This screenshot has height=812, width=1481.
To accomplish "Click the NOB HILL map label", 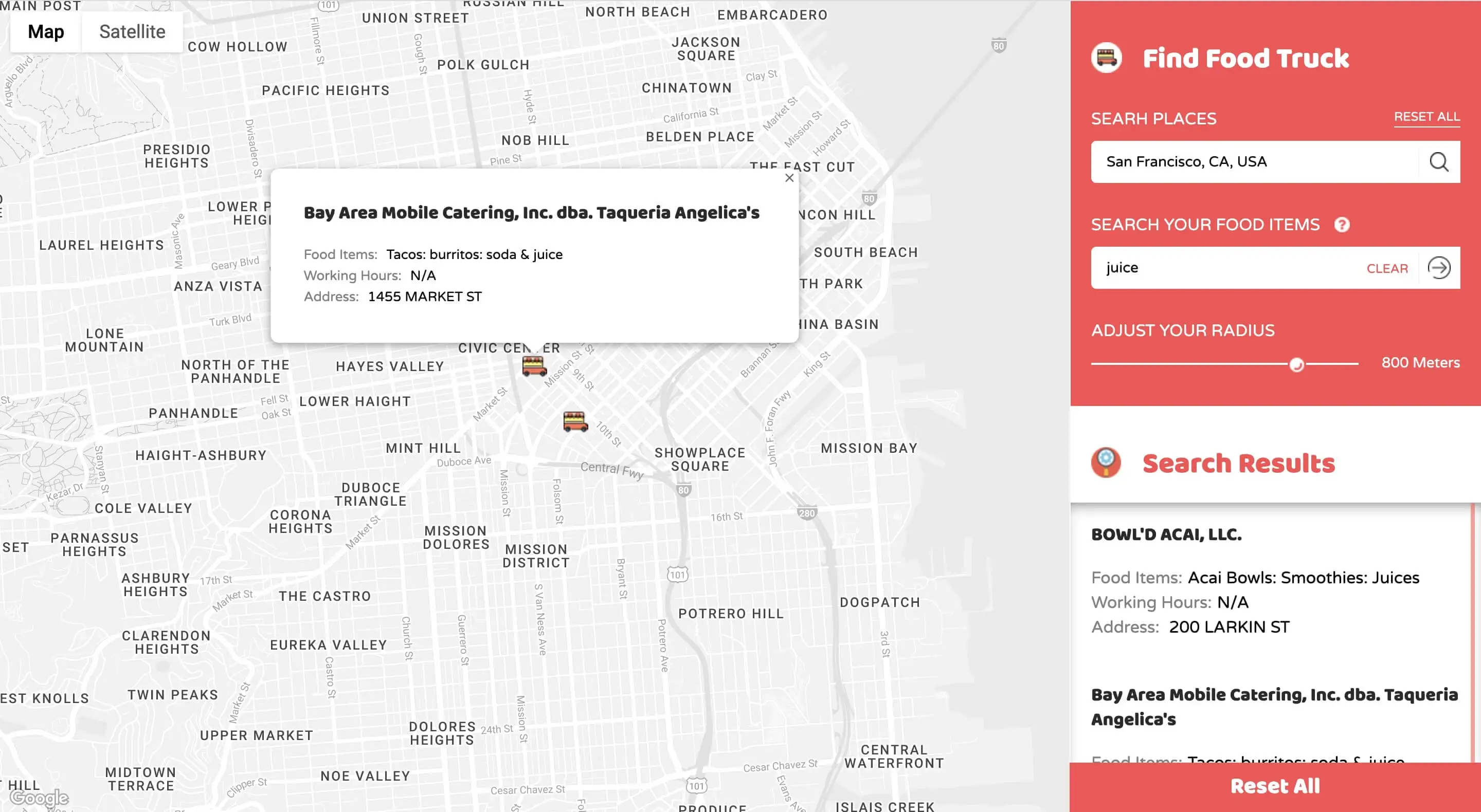I will [x=535, y=140].
